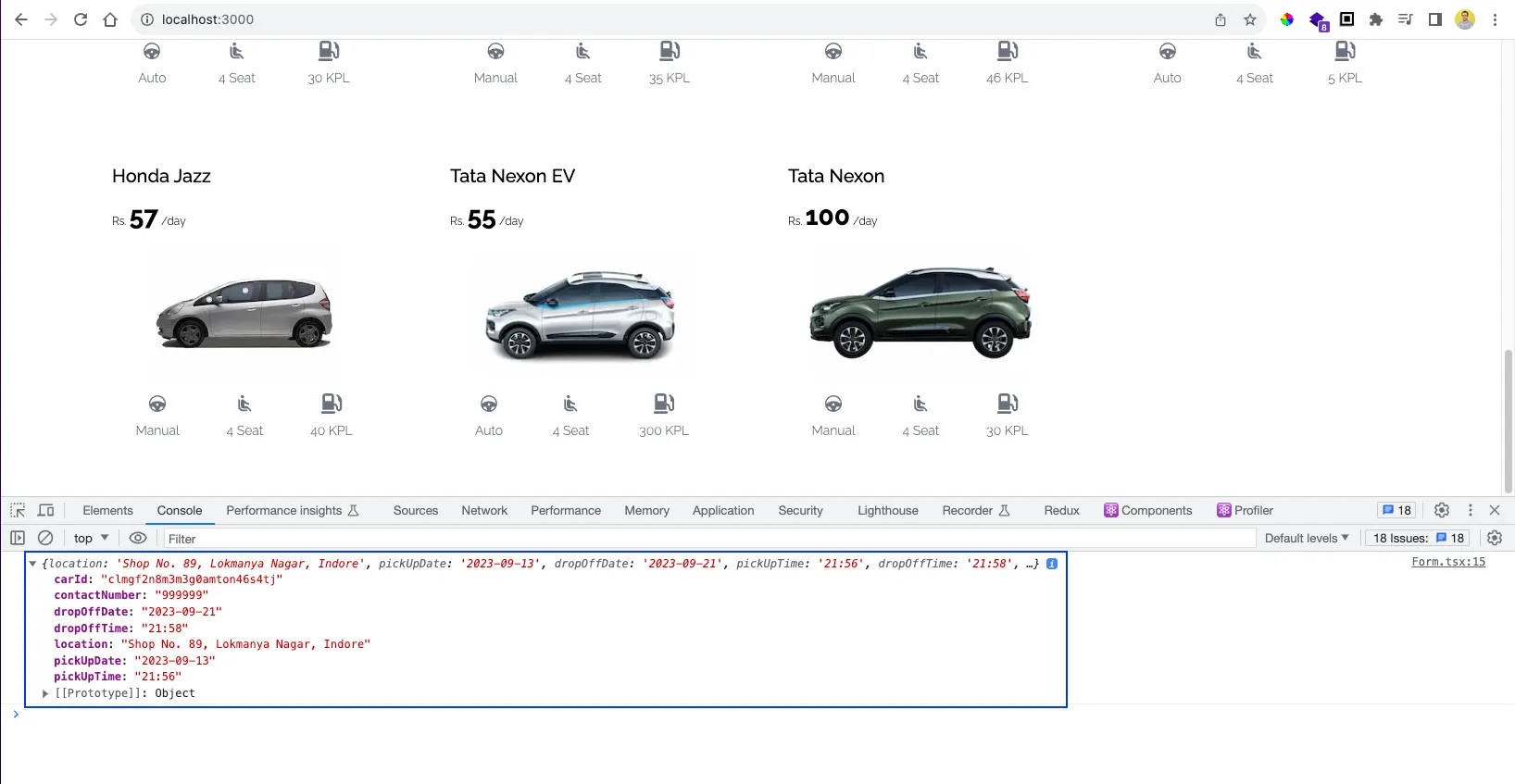Bookmark this page with the star icon
Viewport: 1515px width, 784px height.
[x=1250, y=19]
